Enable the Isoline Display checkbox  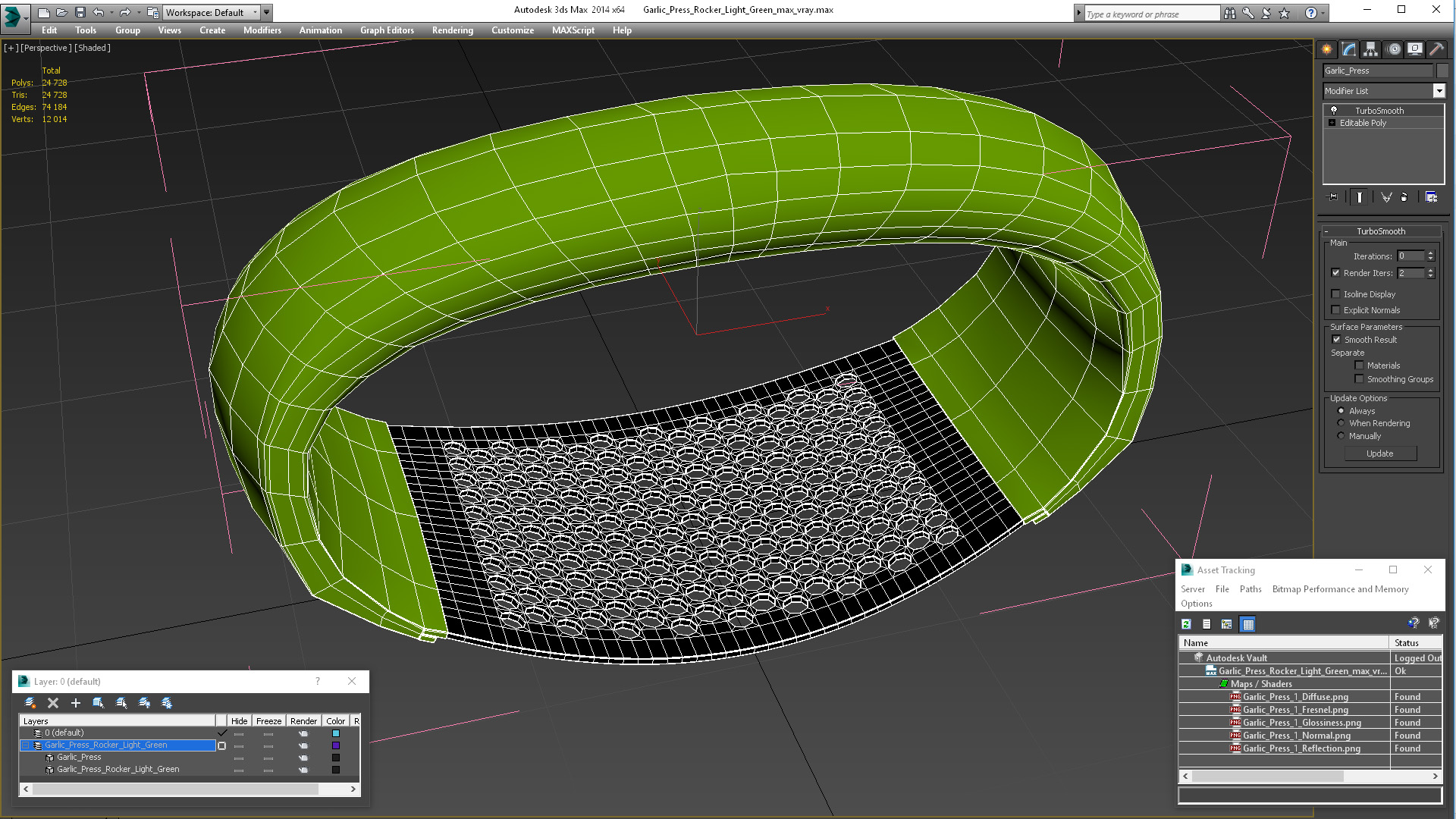coord(1336,294)
